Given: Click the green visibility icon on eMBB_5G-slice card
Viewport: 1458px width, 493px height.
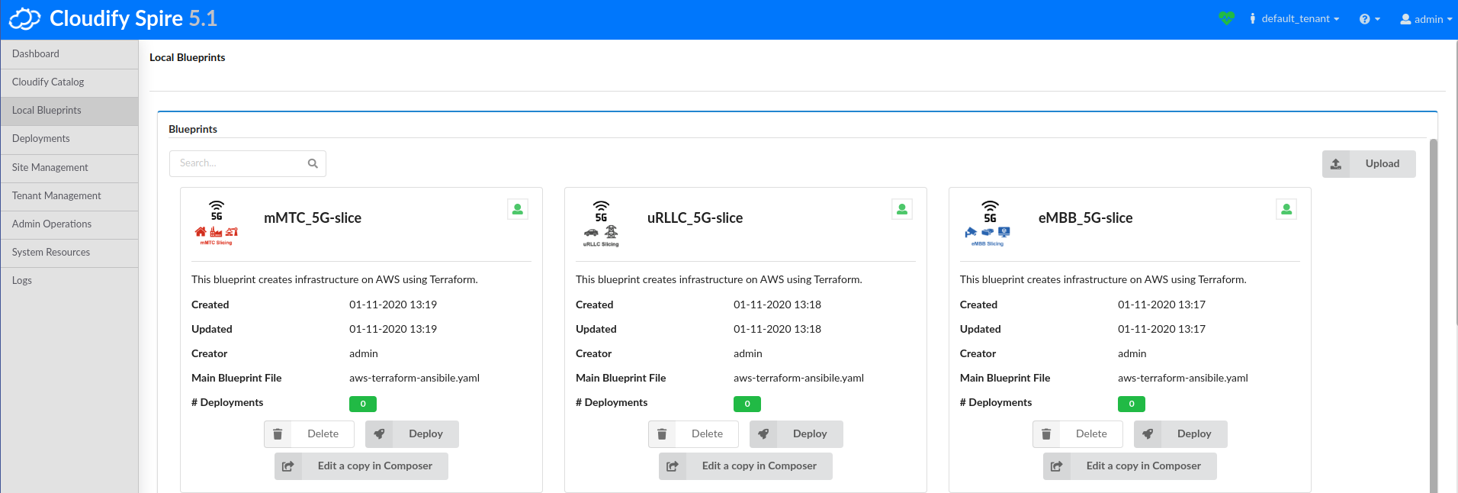Looking at the screenshot, I should 1287,209.
